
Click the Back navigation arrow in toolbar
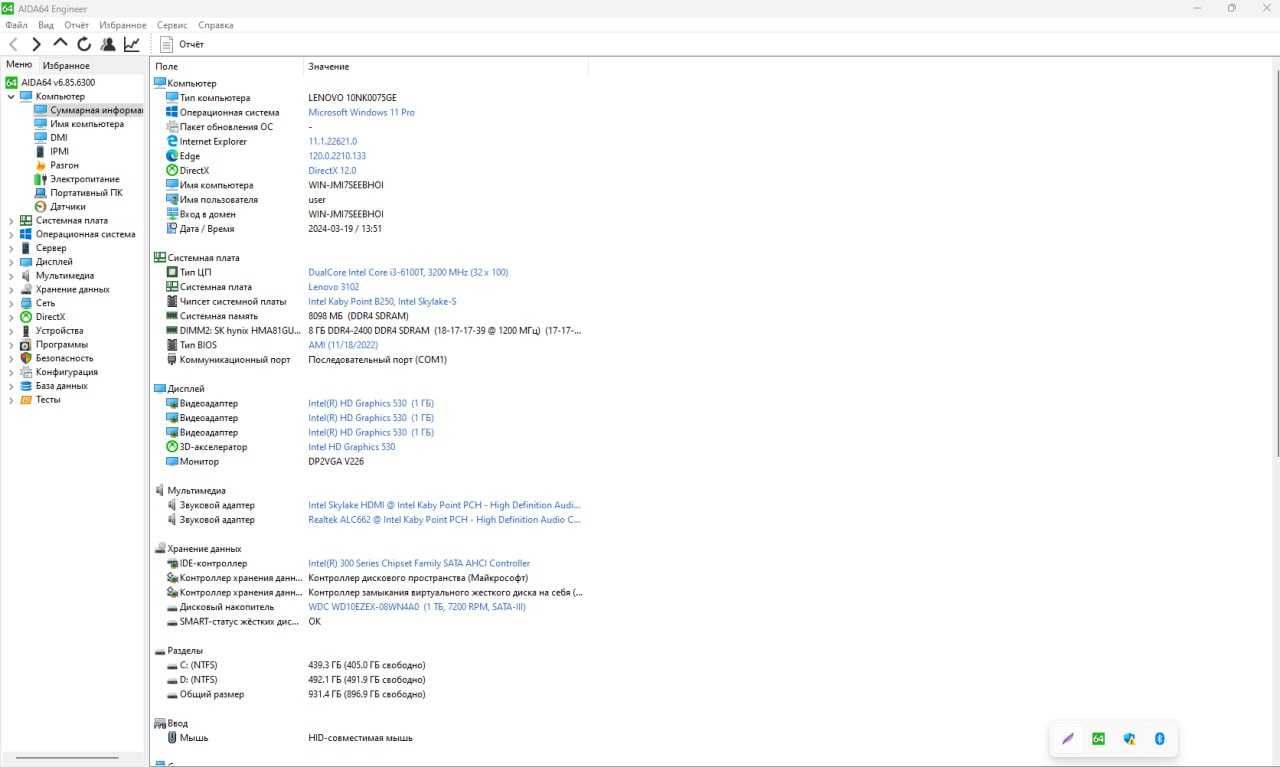[x=13, y=44]
